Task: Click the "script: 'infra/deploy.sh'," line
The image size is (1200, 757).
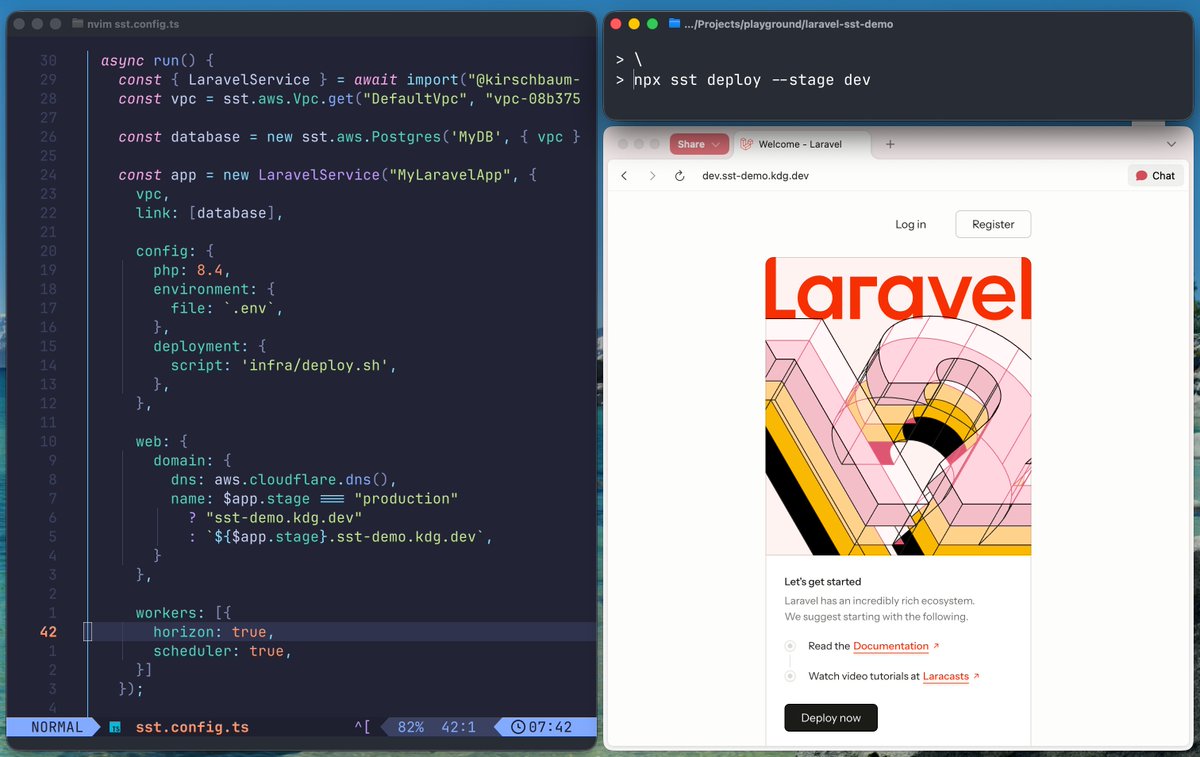Action: tap(284, 365)
